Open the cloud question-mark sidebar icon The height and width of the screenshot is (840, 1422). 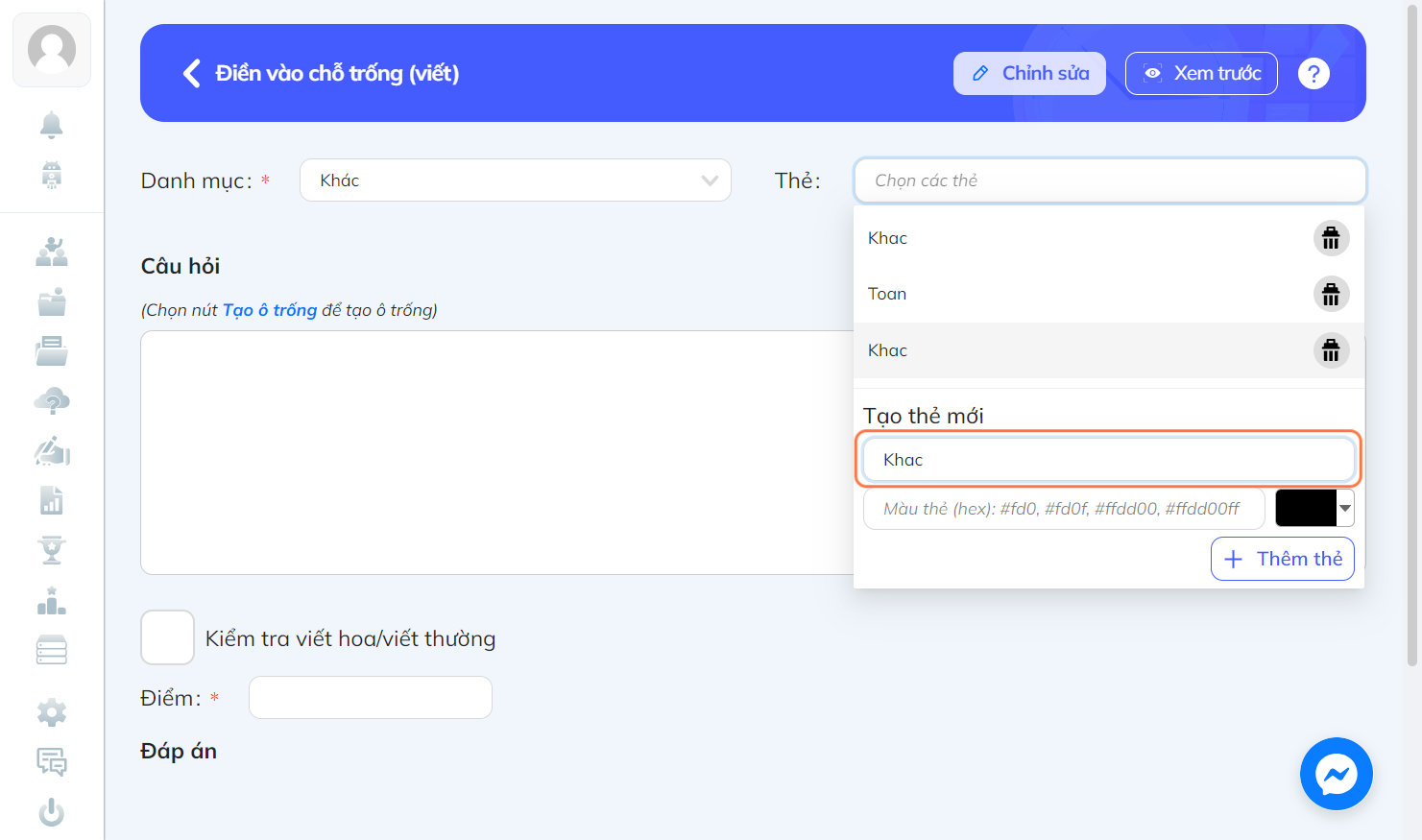[x=52, y=401]
